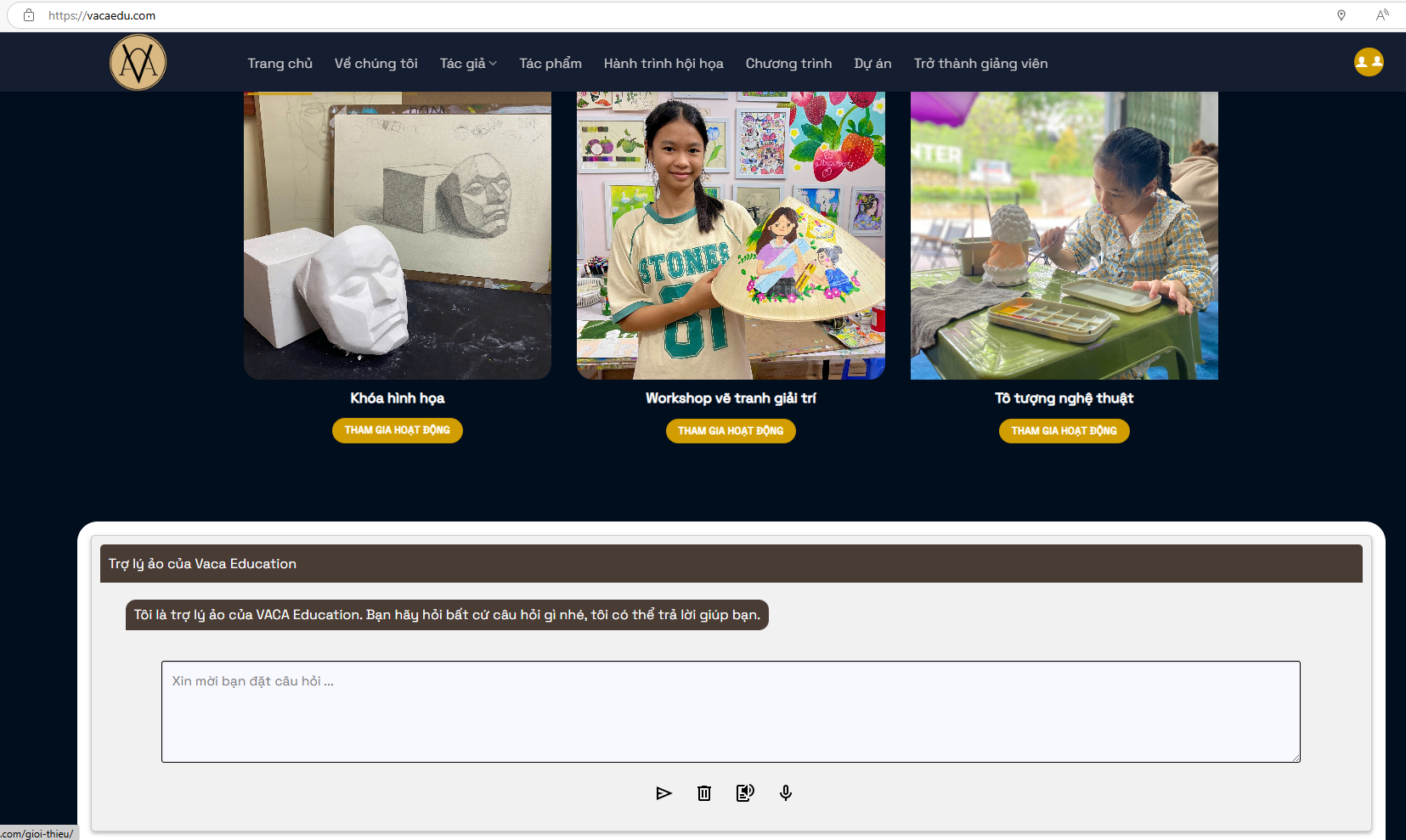
Task: Click the assistant greeting message bubble
Action: pyautogui.click(x=447, y=615)
